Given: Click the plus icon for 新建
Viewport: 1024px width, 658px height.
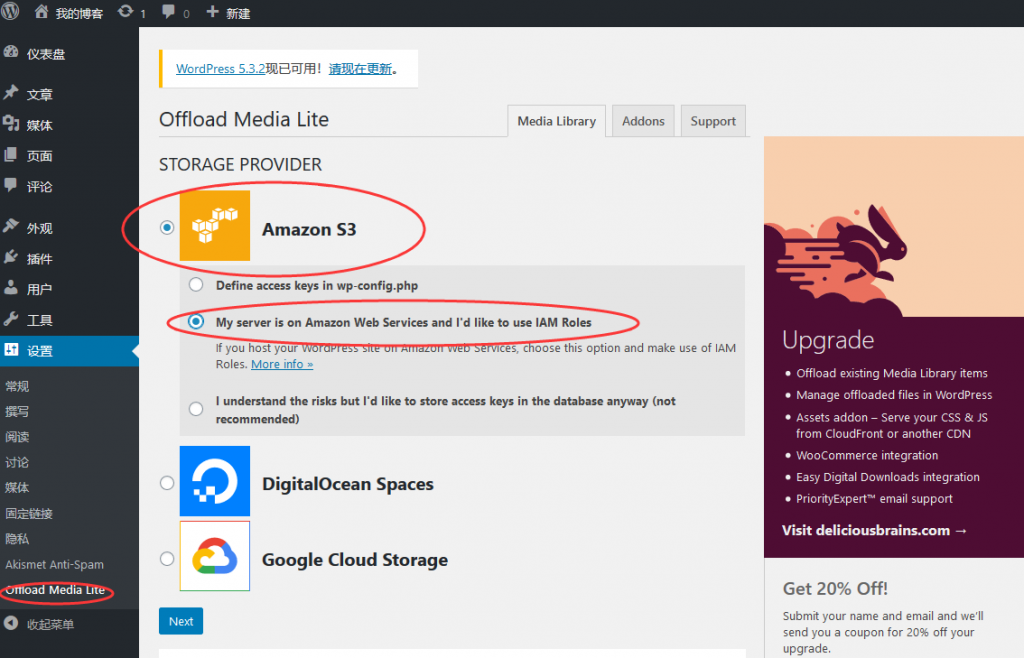Looking at the screenshot, I should (x=212, y=12).
